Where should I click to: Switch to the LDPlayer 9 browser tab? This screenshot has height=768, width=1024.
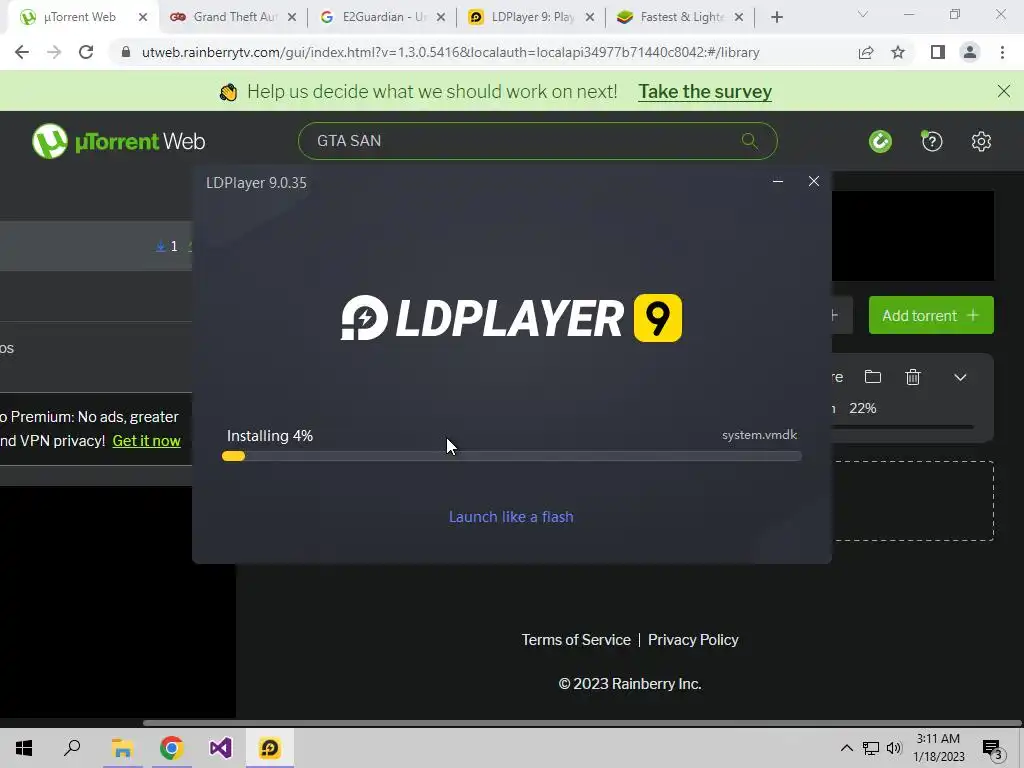pos(533,17)
